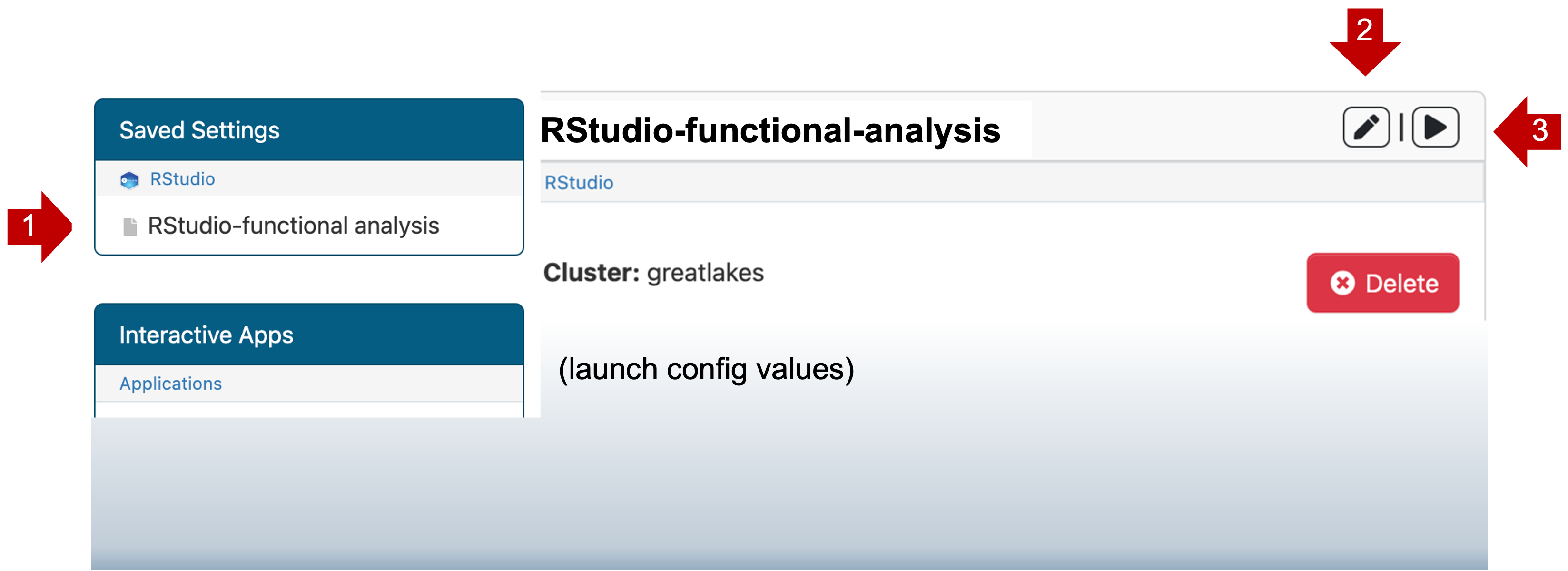Select the RStudio-functional analysis saved setting

[x=294, y=226]
